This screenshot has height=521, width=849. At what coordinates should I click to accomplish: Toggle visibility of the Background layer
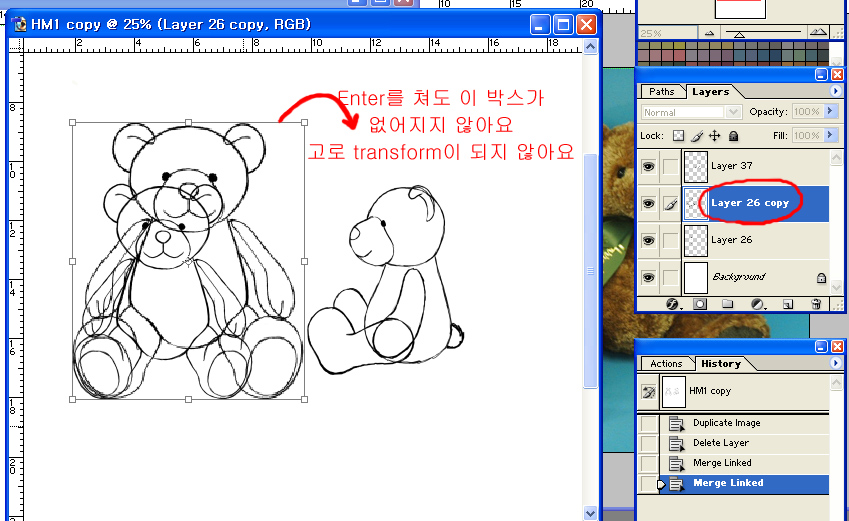[648, 277]
